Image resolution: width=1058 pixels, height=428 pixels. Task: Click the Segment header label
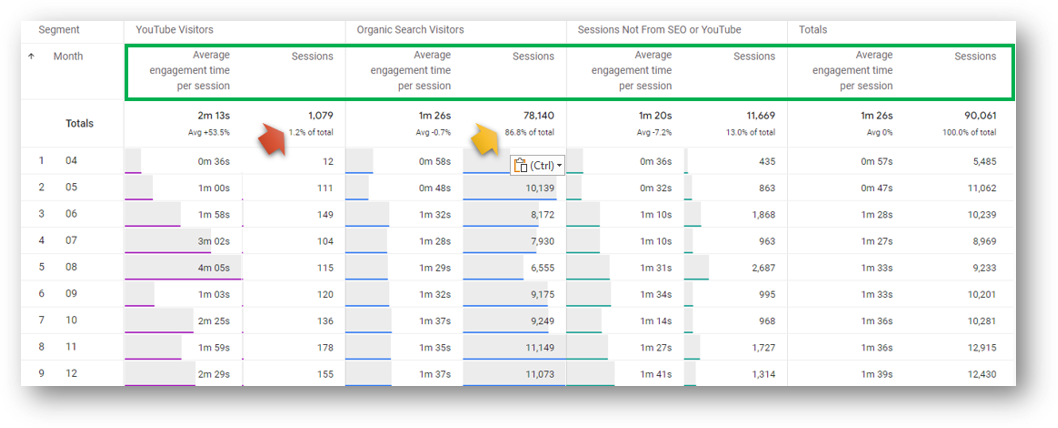click(59, 30)
